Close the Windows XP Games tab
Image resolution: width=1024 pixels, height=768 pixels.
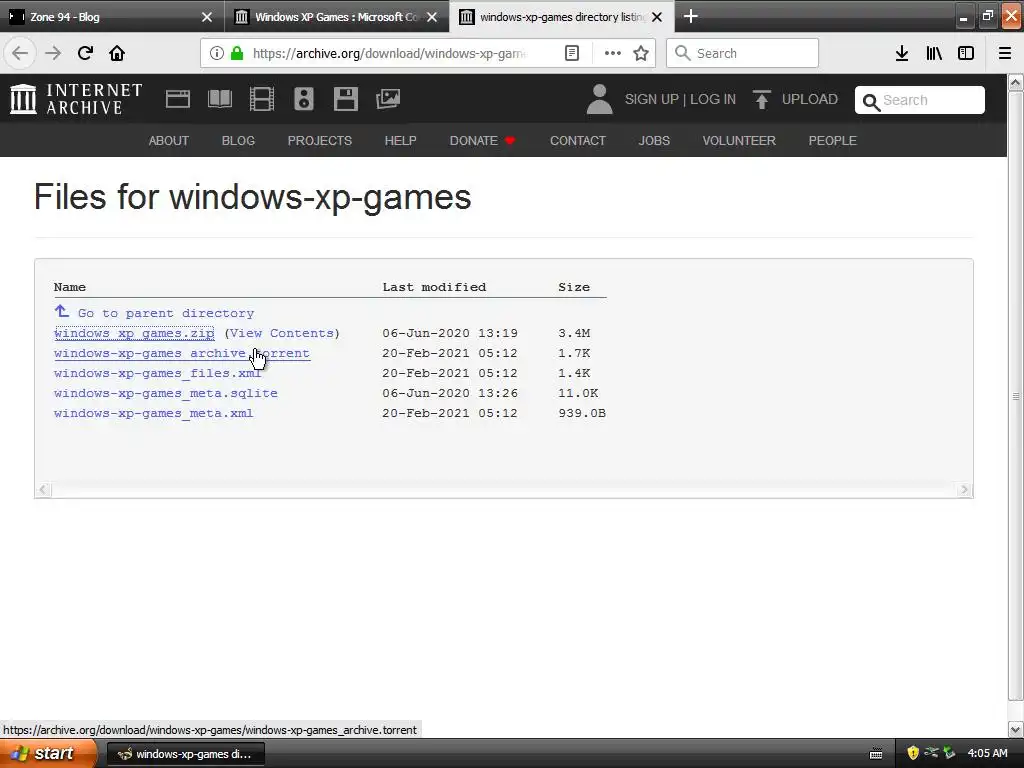432,17
